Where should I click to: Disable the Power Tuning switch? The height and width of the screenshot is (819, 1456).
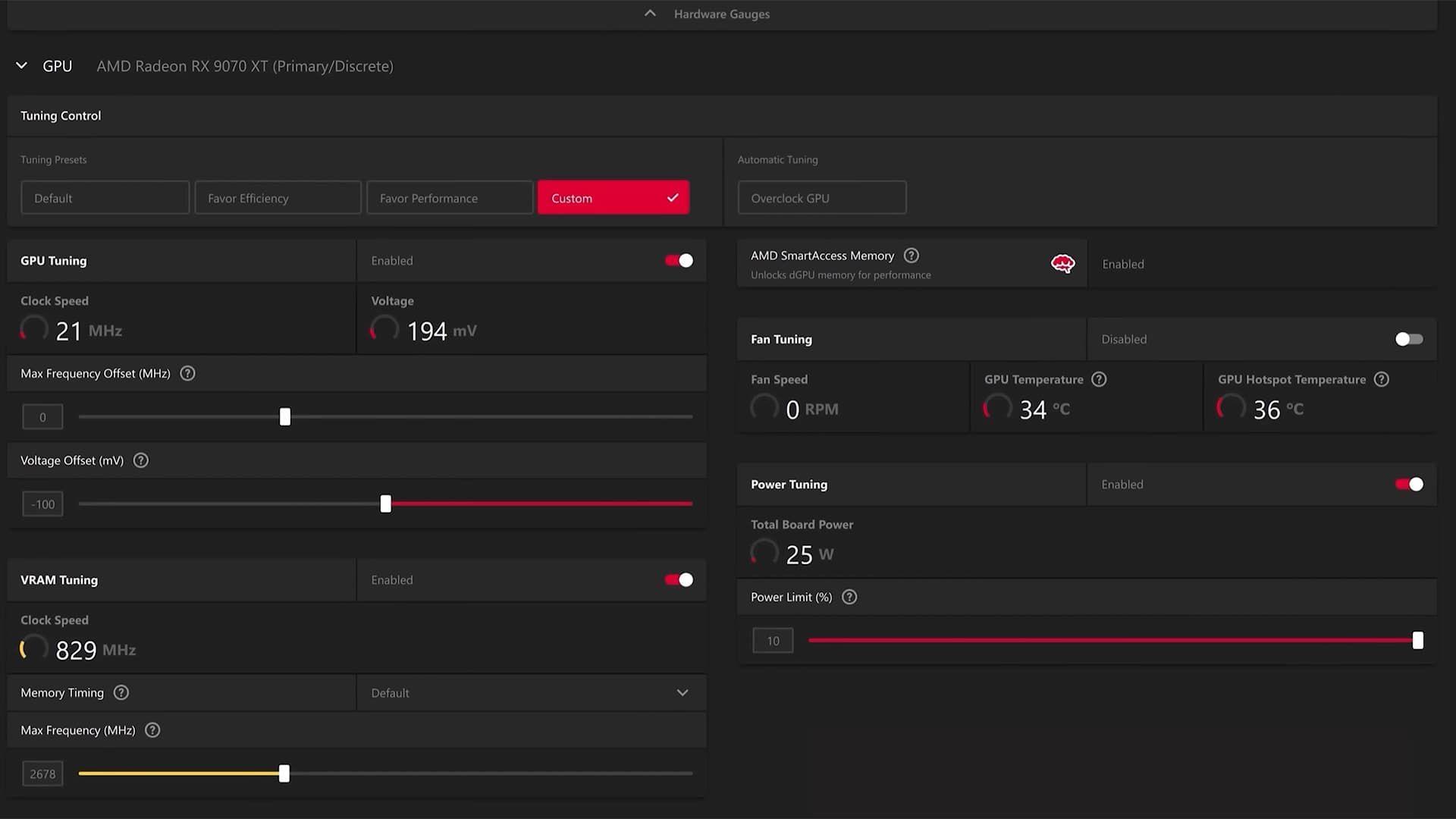(1409, 484)
